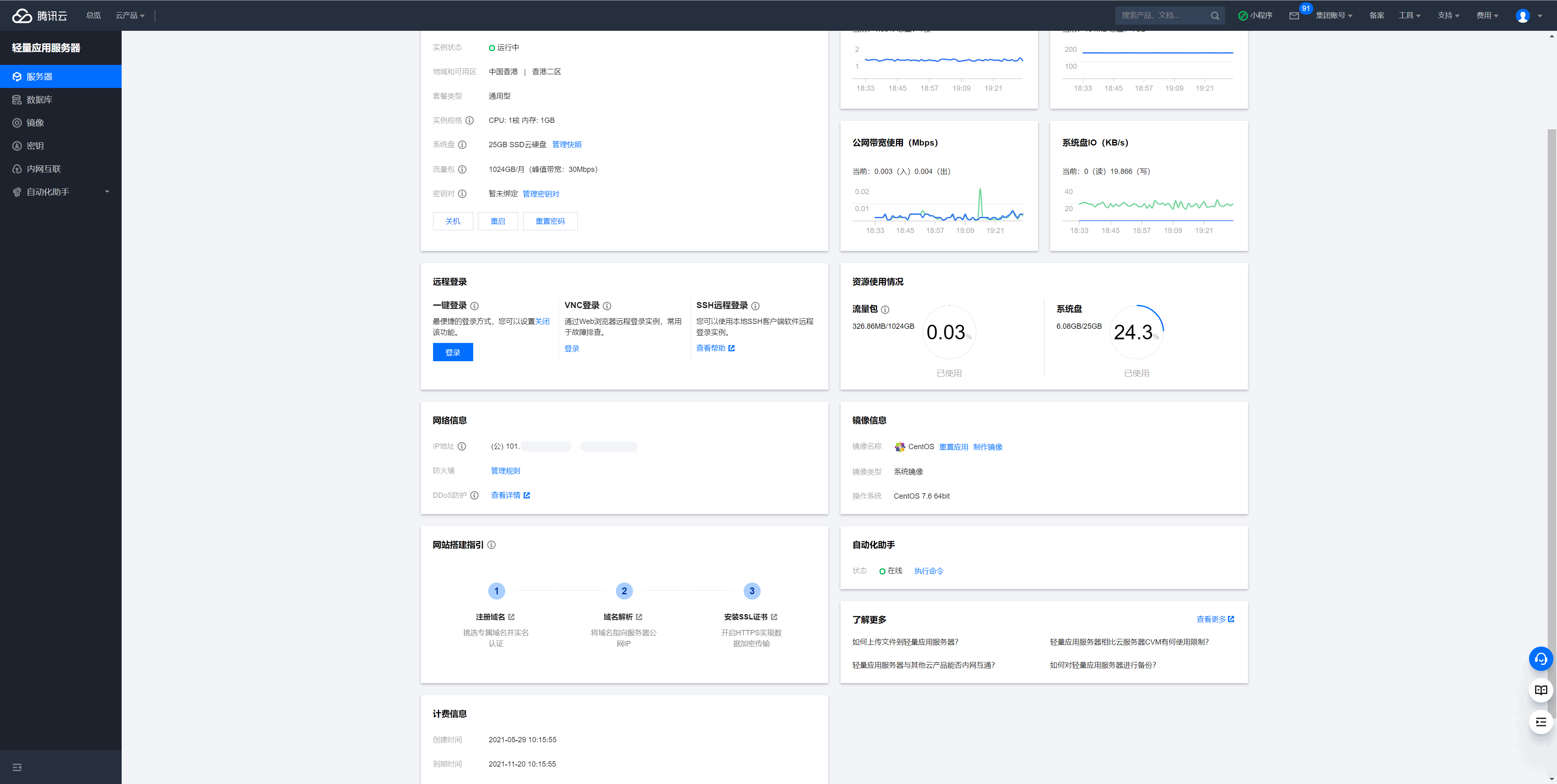Image resolution: width=1557 pixels, height=784 pixels.
Task: Click the info icon beside IP地址
Action: pyautogui.click(x=462, y=446)
